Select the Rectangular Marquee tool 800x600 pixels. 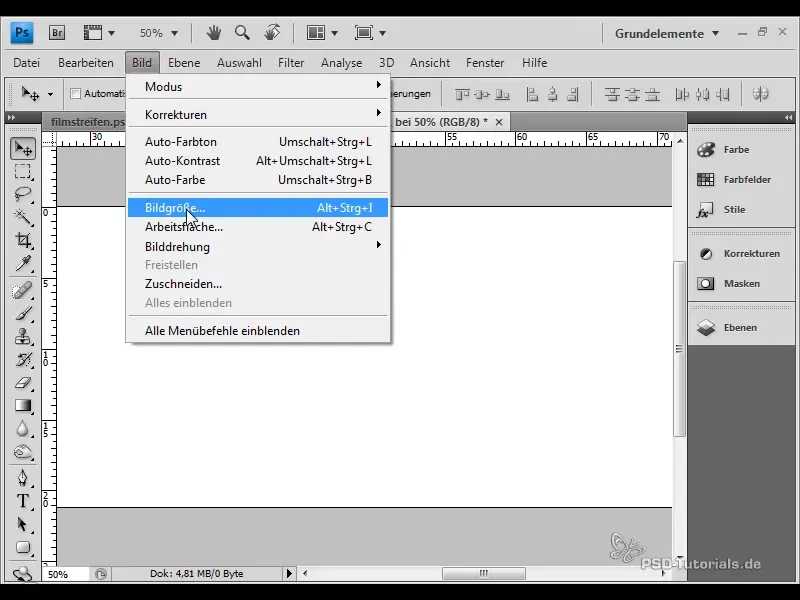pyautogui.click(x=23, y=171)
